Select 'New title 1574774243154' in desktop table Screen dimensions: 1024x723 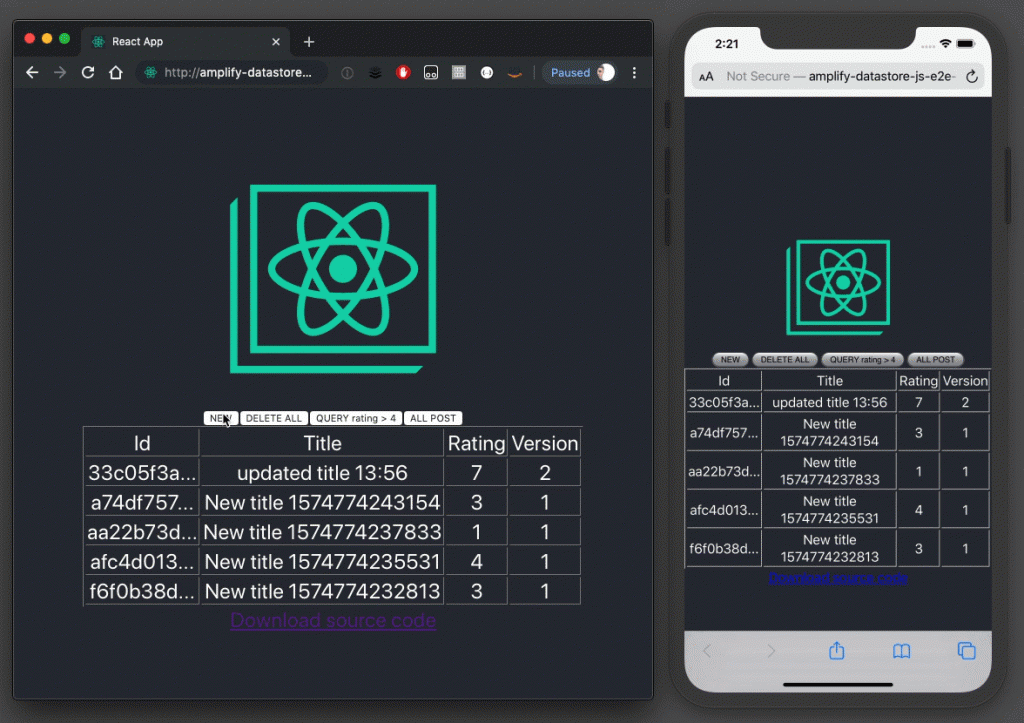point(322,502)
